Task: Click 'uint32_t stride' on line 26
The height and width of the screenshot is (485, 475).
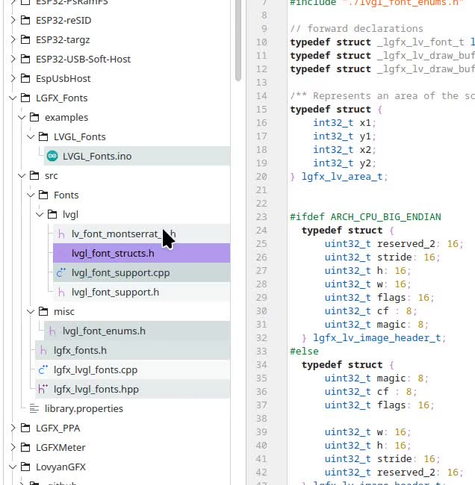Action: (368, 257)
